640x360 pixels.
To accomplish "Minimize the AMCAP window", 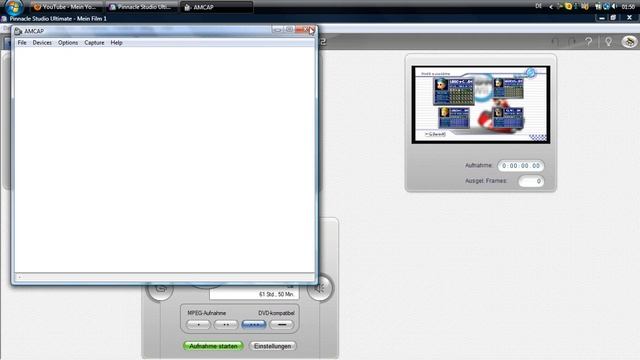I will point(278,29).
